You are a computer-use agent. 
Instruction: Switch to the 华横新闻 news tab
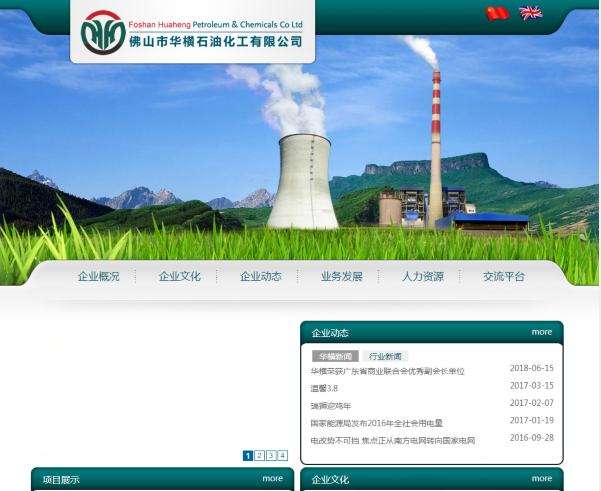(335, 356)
